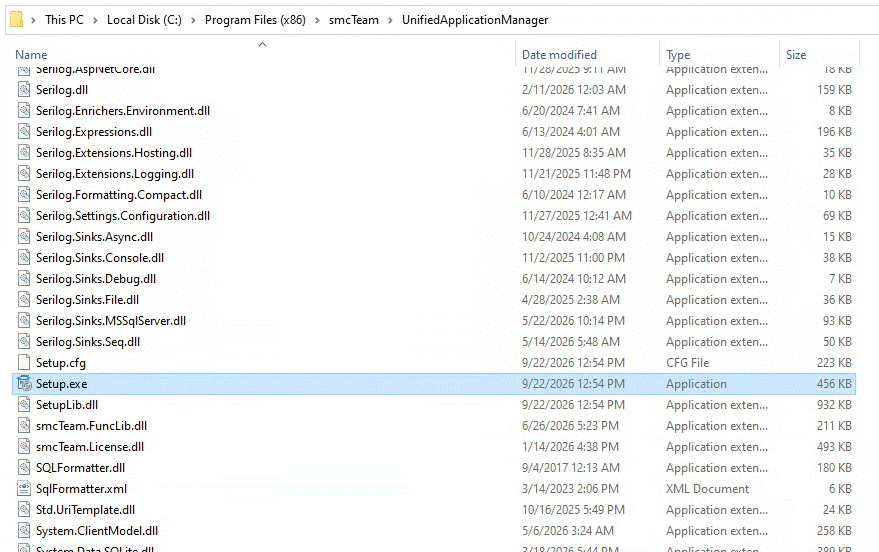Select the SetupLib.dll file name
This screenshot has width=879, height=552.
67,405
